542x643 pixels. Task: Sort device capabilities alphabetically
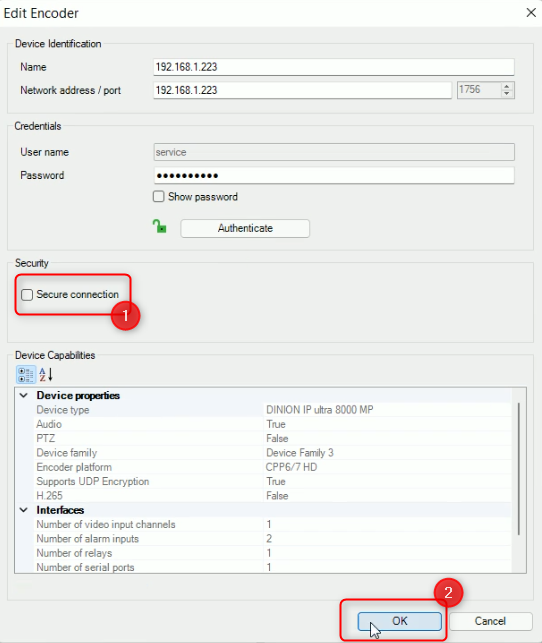[46, 374]
